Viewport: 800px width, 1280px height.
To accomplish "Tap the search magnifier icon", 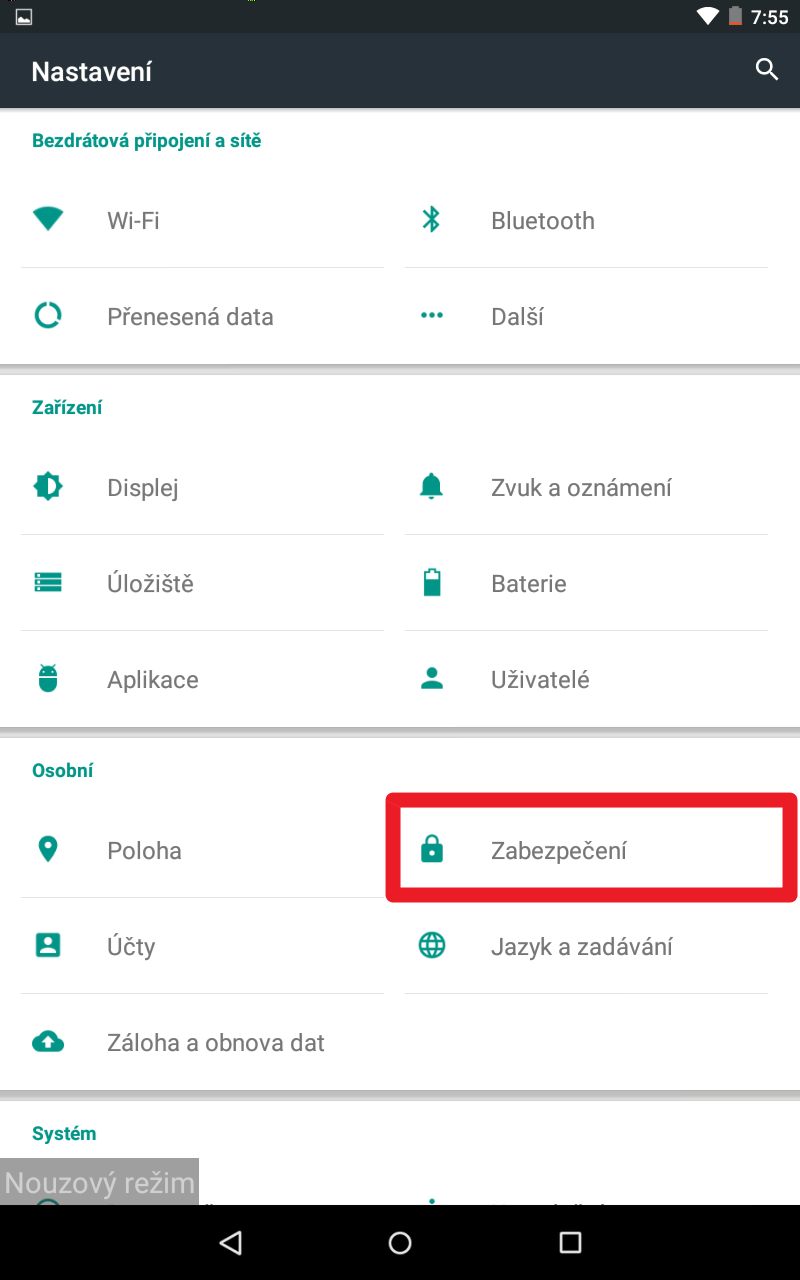I will (767, 70).
